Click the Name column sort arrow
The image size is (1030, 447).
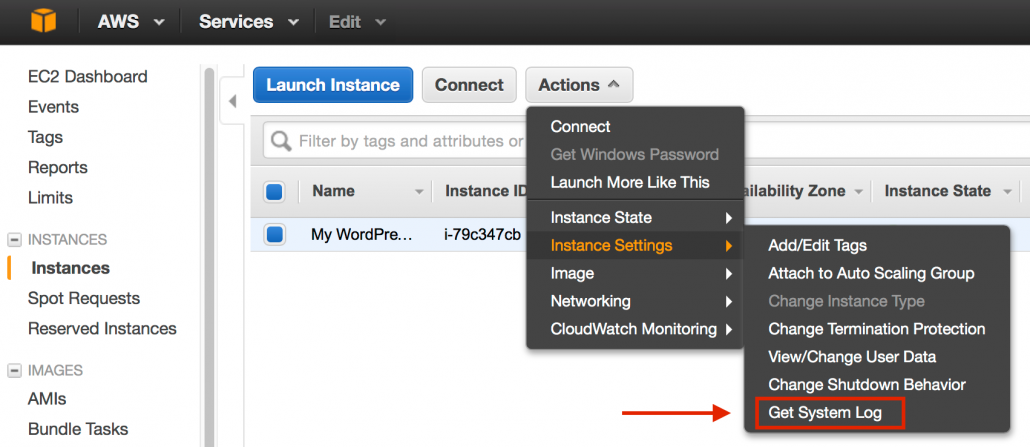(419, 192)
